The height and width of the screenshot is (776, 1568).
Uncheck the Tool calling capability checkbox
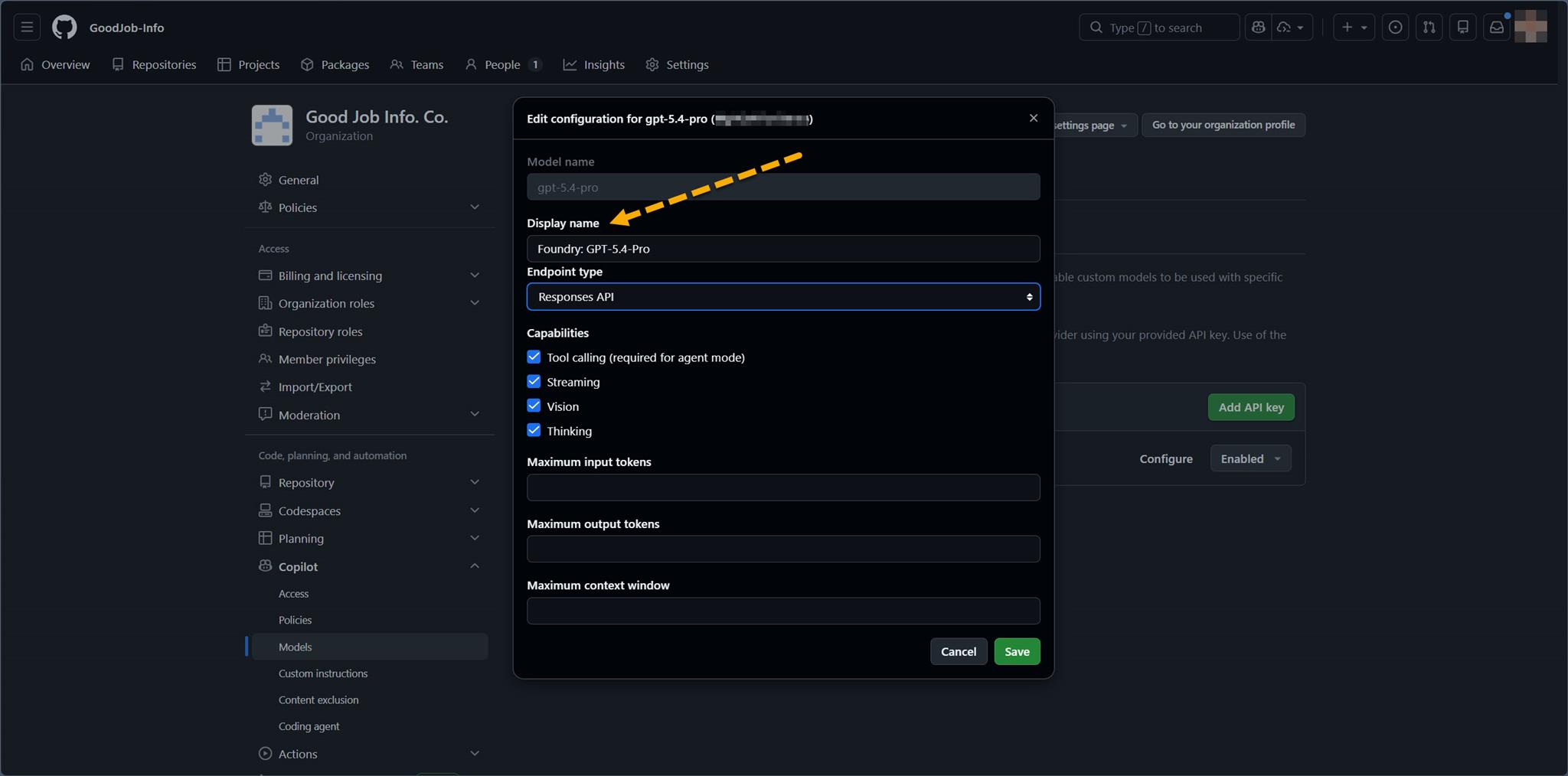pyautogui.click(x=534, y=357)
